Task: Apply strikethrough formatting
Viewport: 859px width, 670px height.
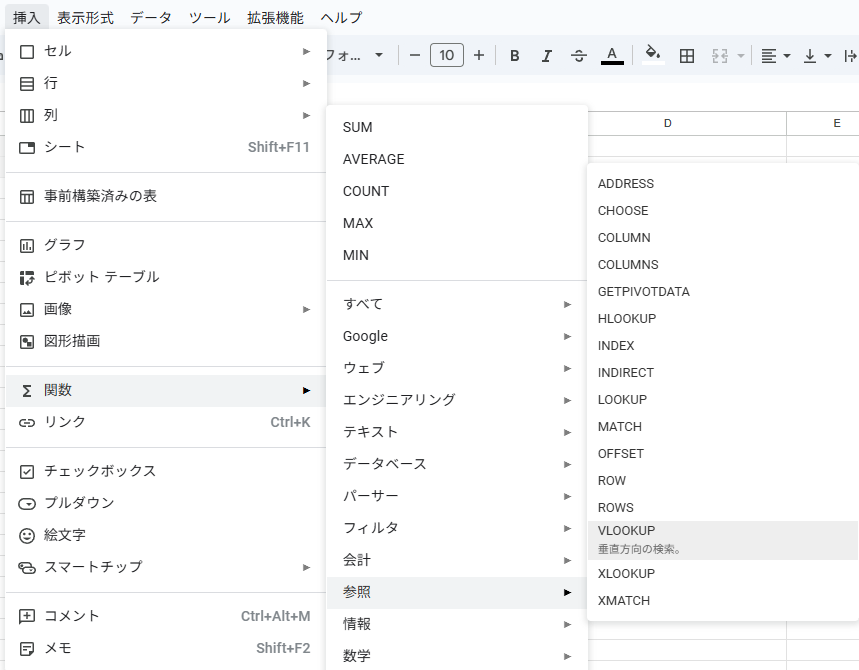Action: point(579,55)
